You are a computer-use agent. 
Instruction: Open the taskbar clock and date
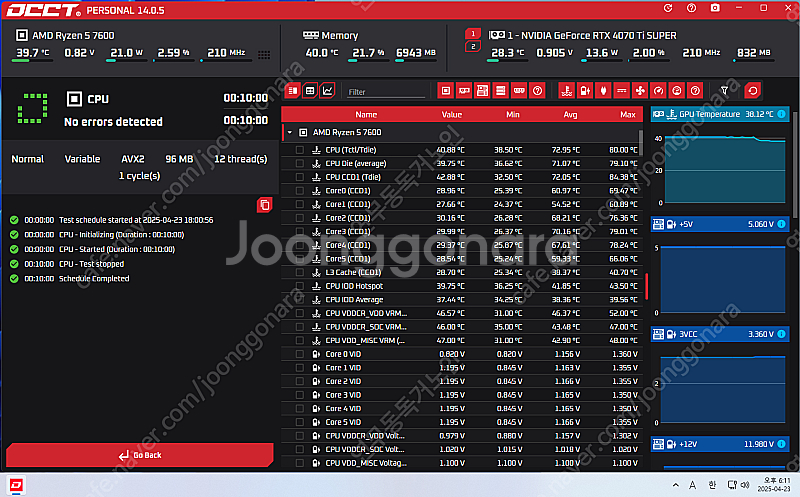[774, 484]
